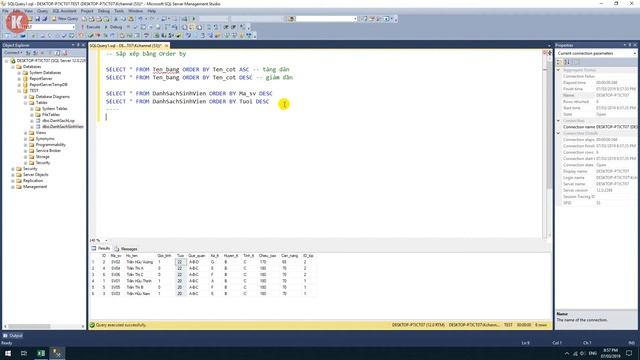This screenshot has width=640, height=360.
Task: Click the Ma_sv column header in results
Action: pyautogui.click(x=116, y=256)
